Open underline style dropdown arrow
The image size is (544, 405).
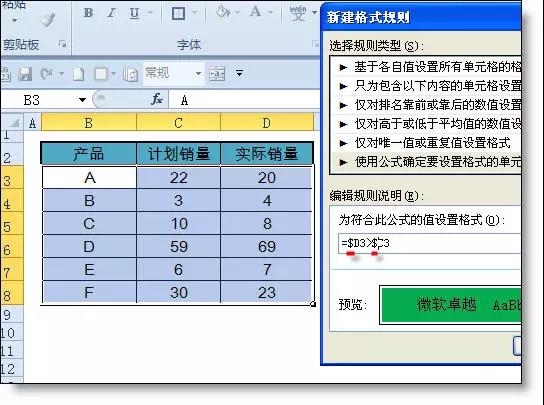pyautogui.click(x=150, y=13)
